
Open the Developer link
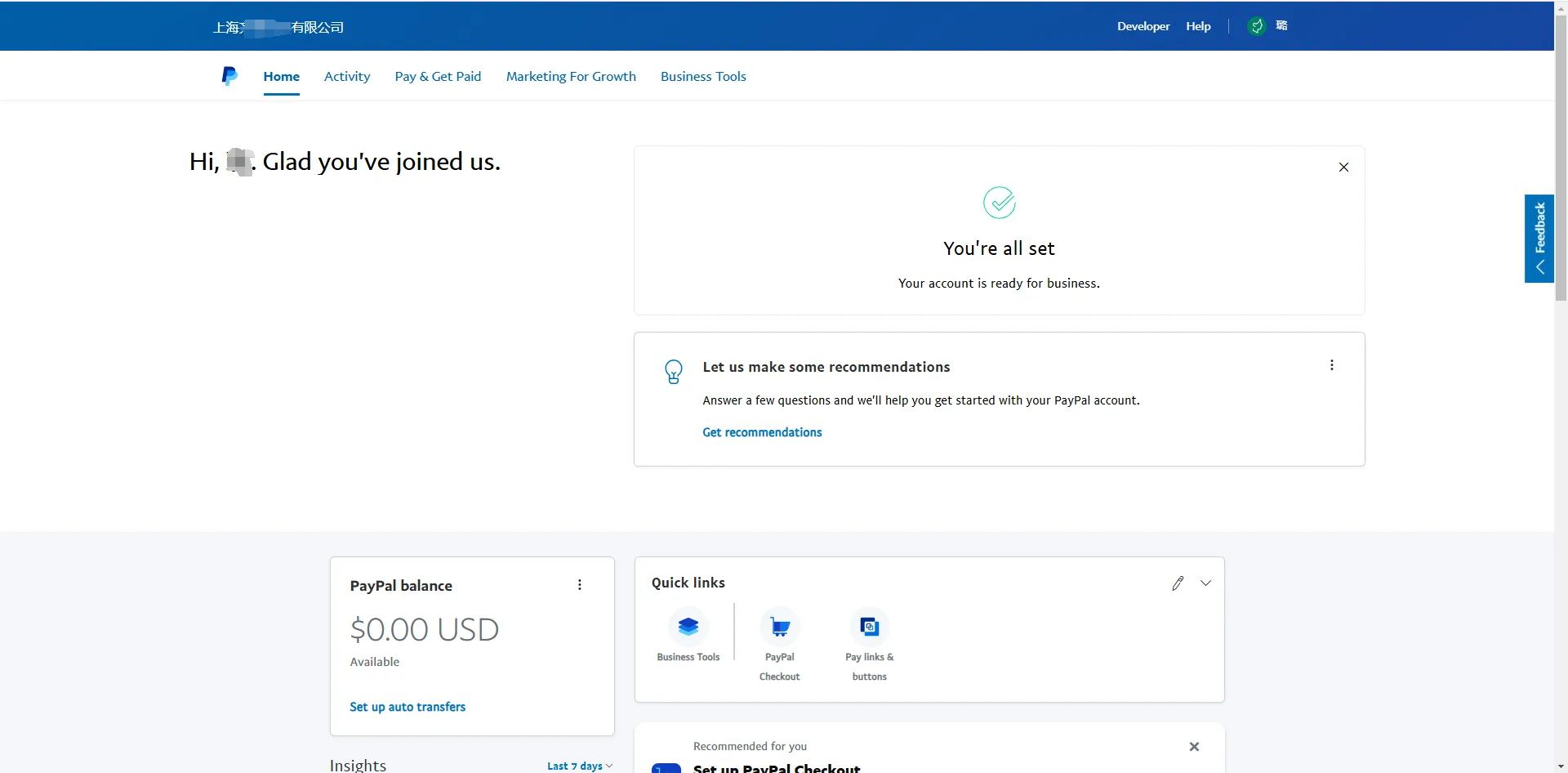[x=1143, y=26]
